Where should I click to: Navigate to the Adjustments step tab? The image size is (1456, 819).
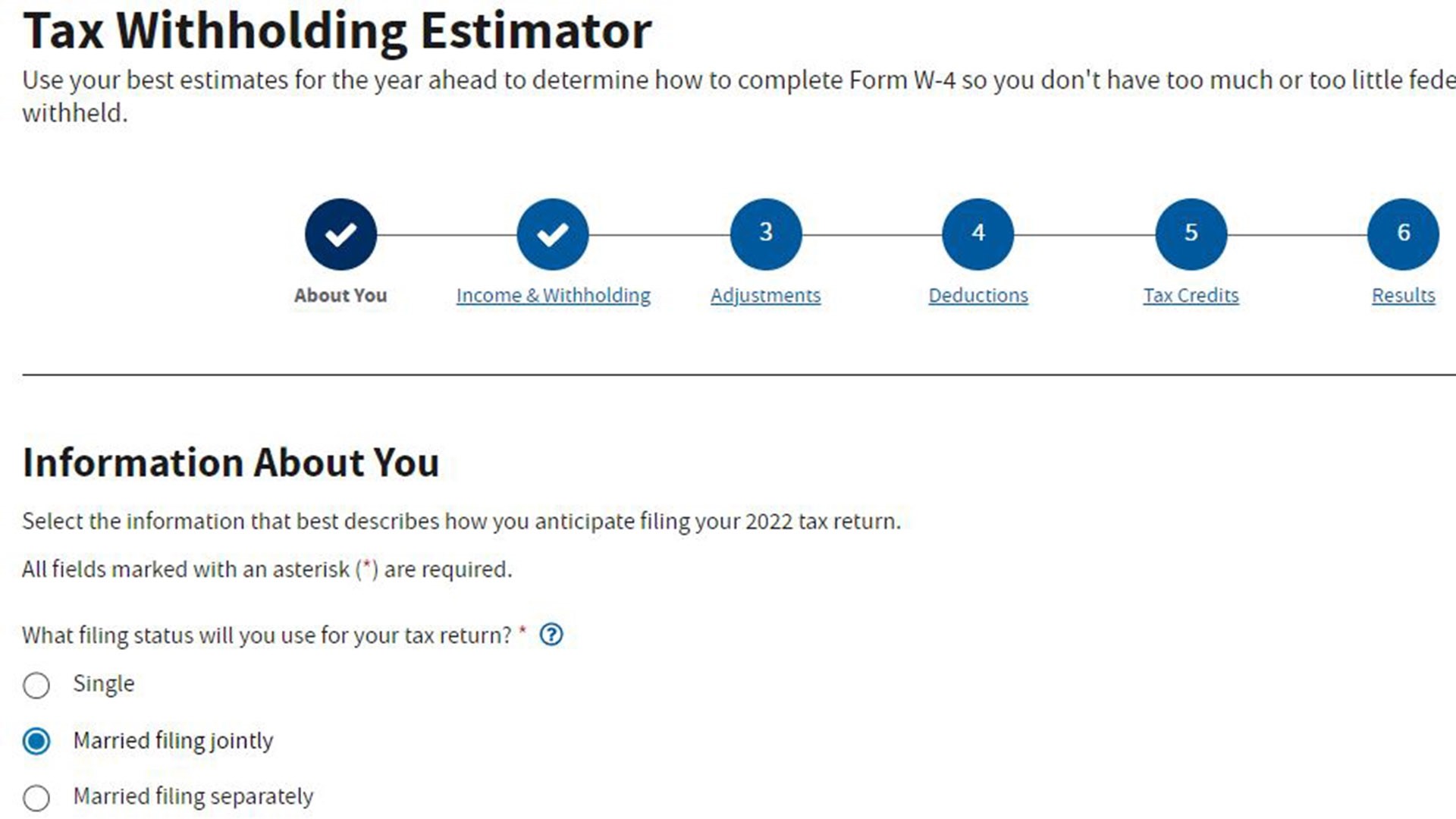(766, 233)
